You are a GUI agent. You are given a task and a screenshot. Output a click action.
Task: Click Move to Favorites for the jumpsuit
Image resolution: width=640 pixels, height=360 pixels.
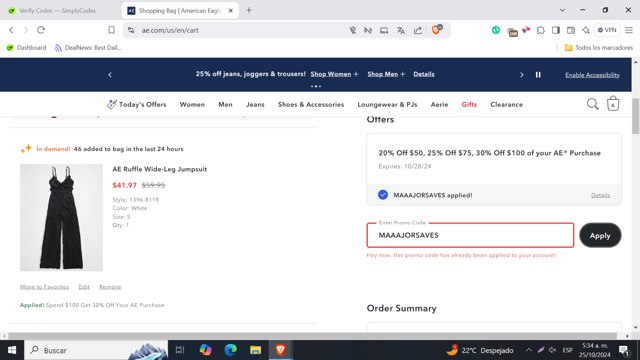(x=44, y=287)
